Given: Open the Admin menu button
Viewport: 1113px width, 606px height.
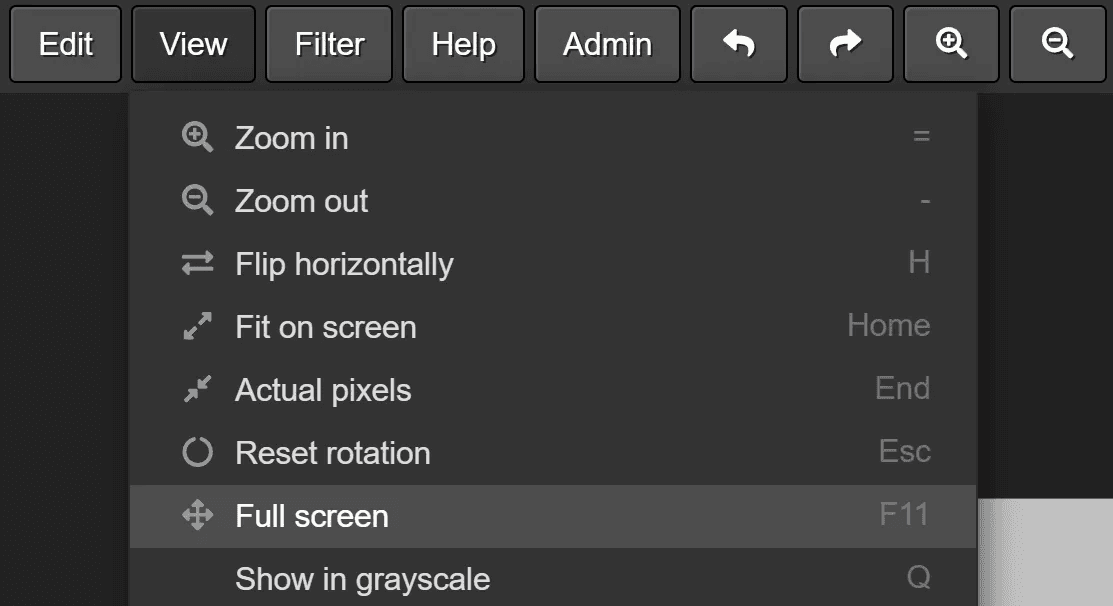Looking at the screenshot, I should [x=607, y=44].
